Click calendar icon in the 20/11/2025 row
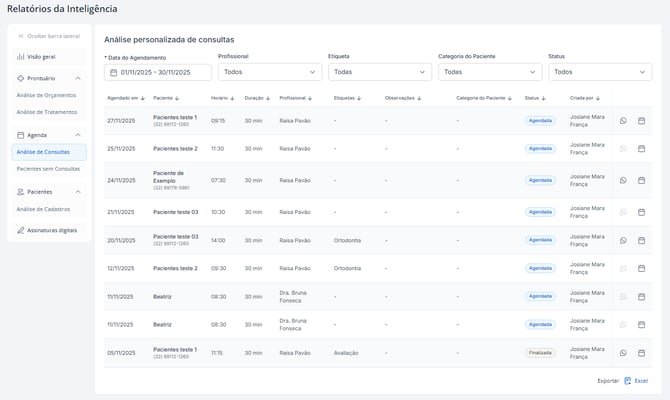The width and height of the screenshot is (670, 400). click(641, 240)
